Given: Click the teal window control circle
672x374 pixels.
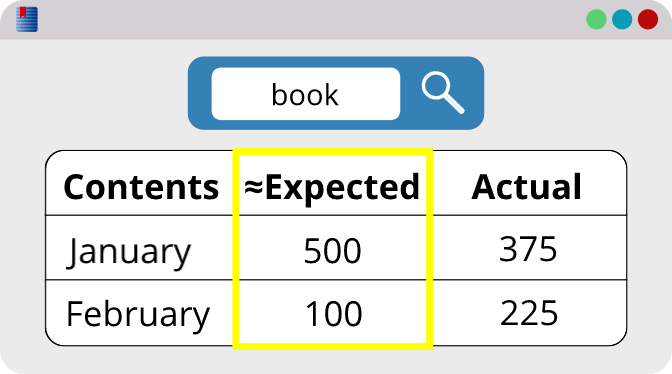Looking at the screenshot, I should click(x=622, y=20).
